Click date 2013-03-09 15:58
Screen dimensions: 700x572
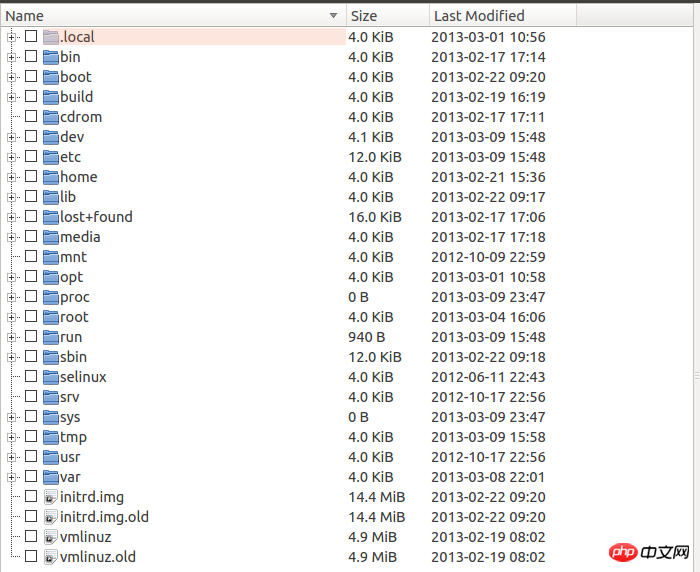click(x=488, y=437)
